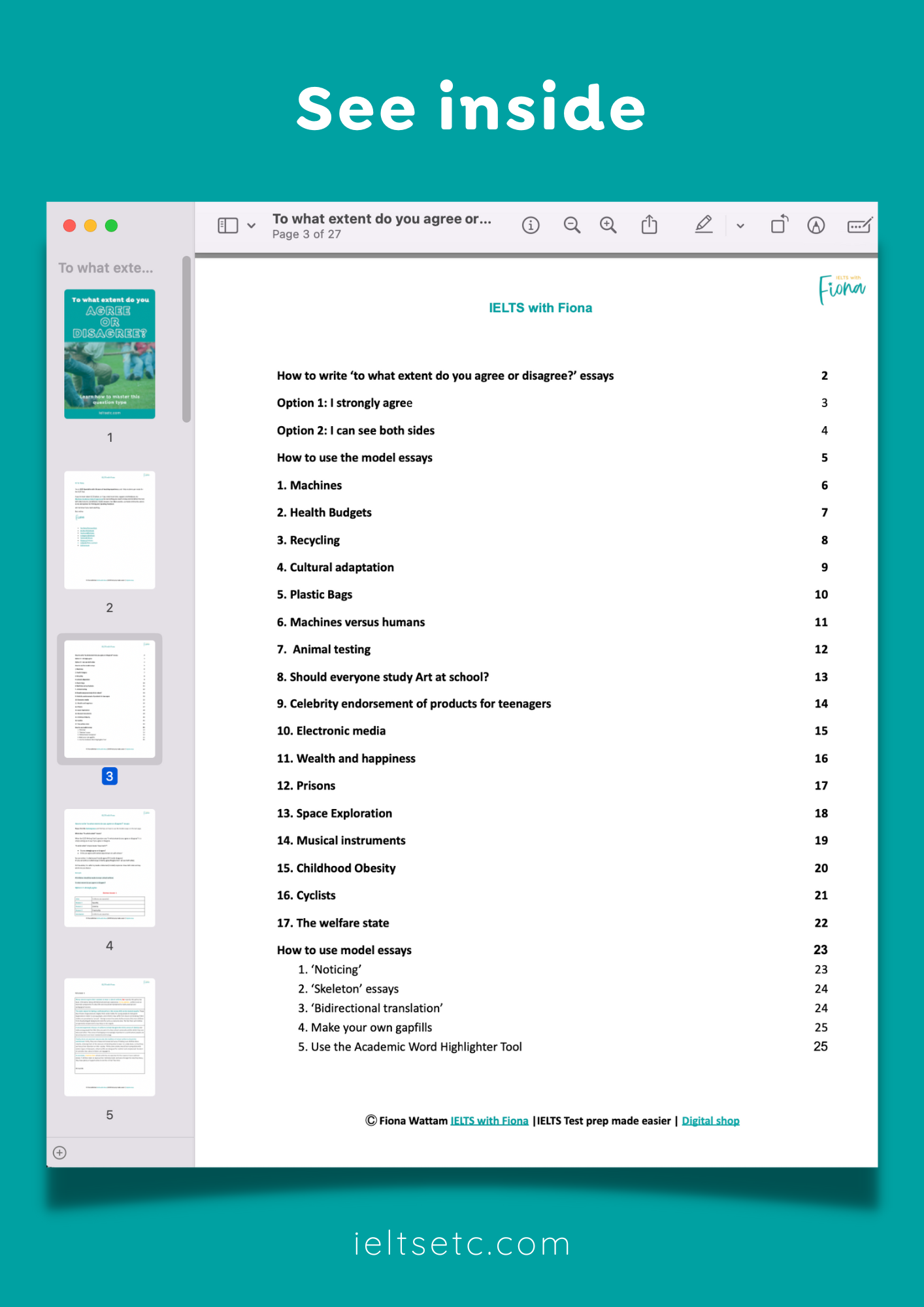The image size is (924, 1307).
Task: Click the '10. Electronic media' entry
Action: click(331, 731)
